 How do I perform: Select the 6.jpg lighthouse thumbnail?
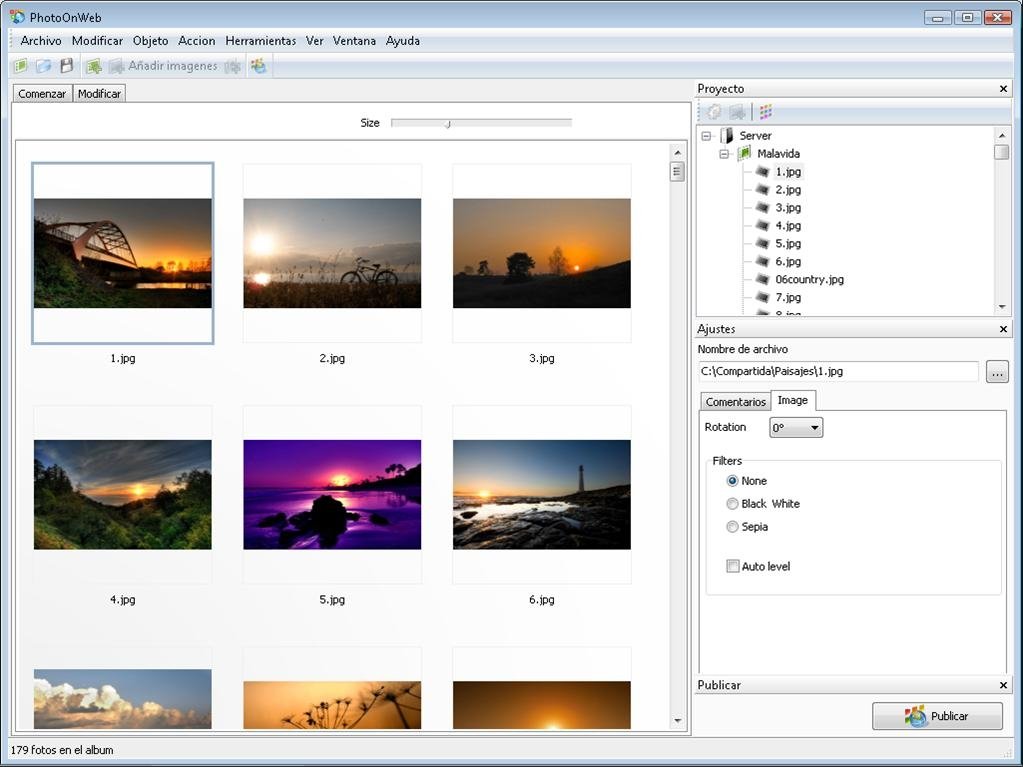[x=542, y=494]
